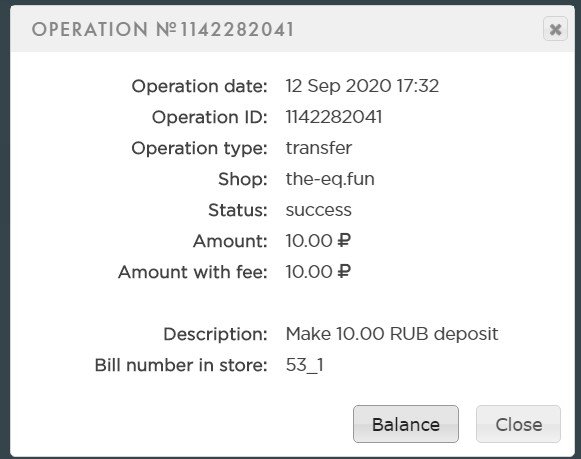581x459 pixels.
Task: Click the Amount with fee value
Action: point(318,272)
